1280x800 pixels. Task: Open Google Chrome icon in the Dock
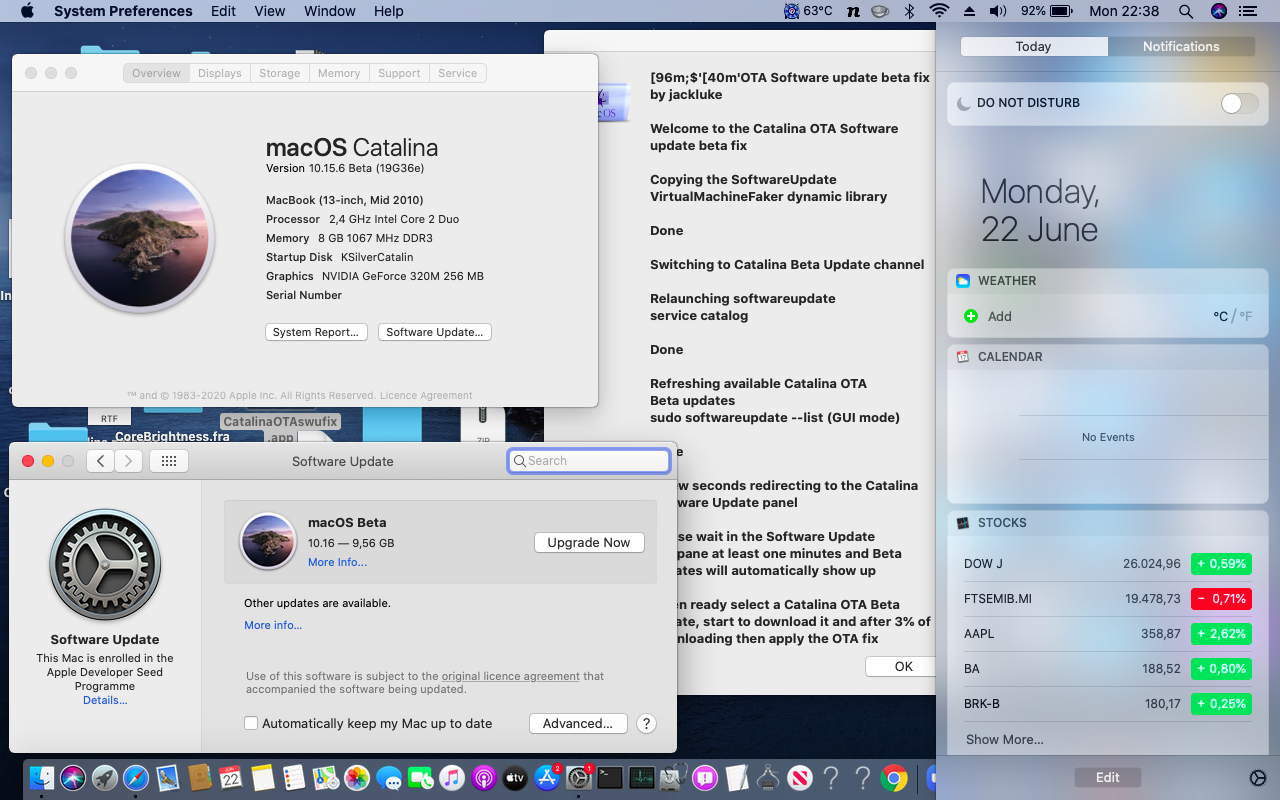point(894,777)
